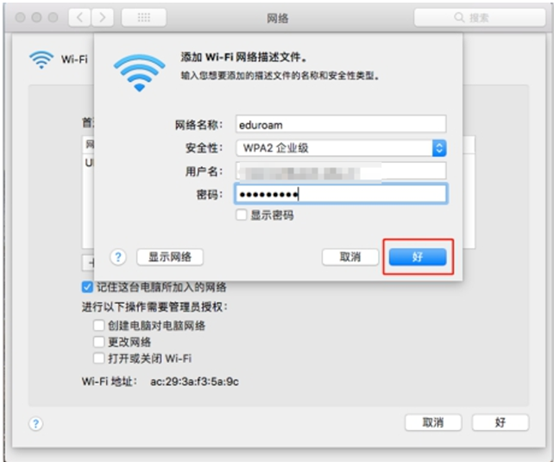
Task: Go forward with the toolbar forward arrow
Action: 102,17
